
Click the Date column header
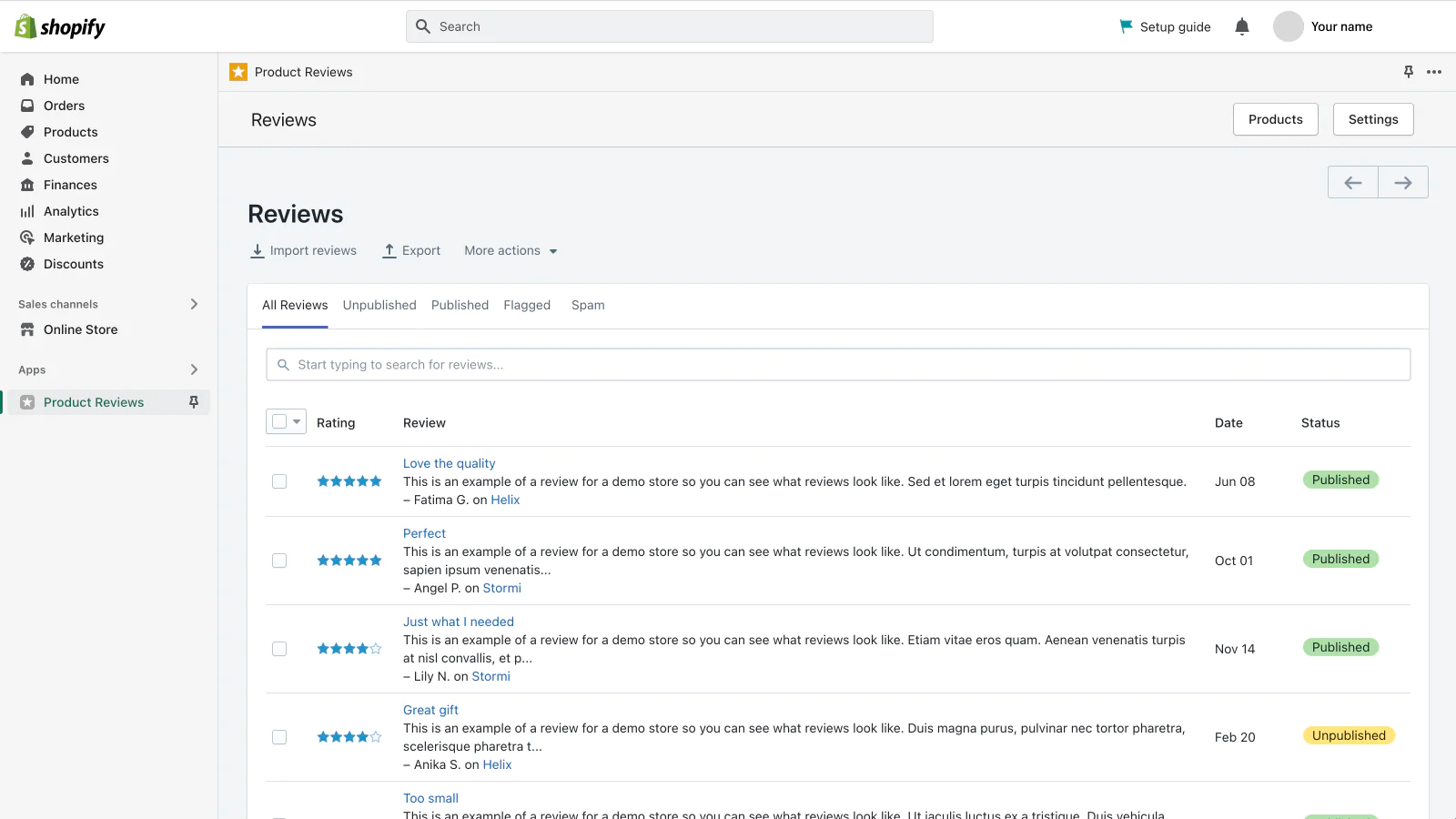1228,423
